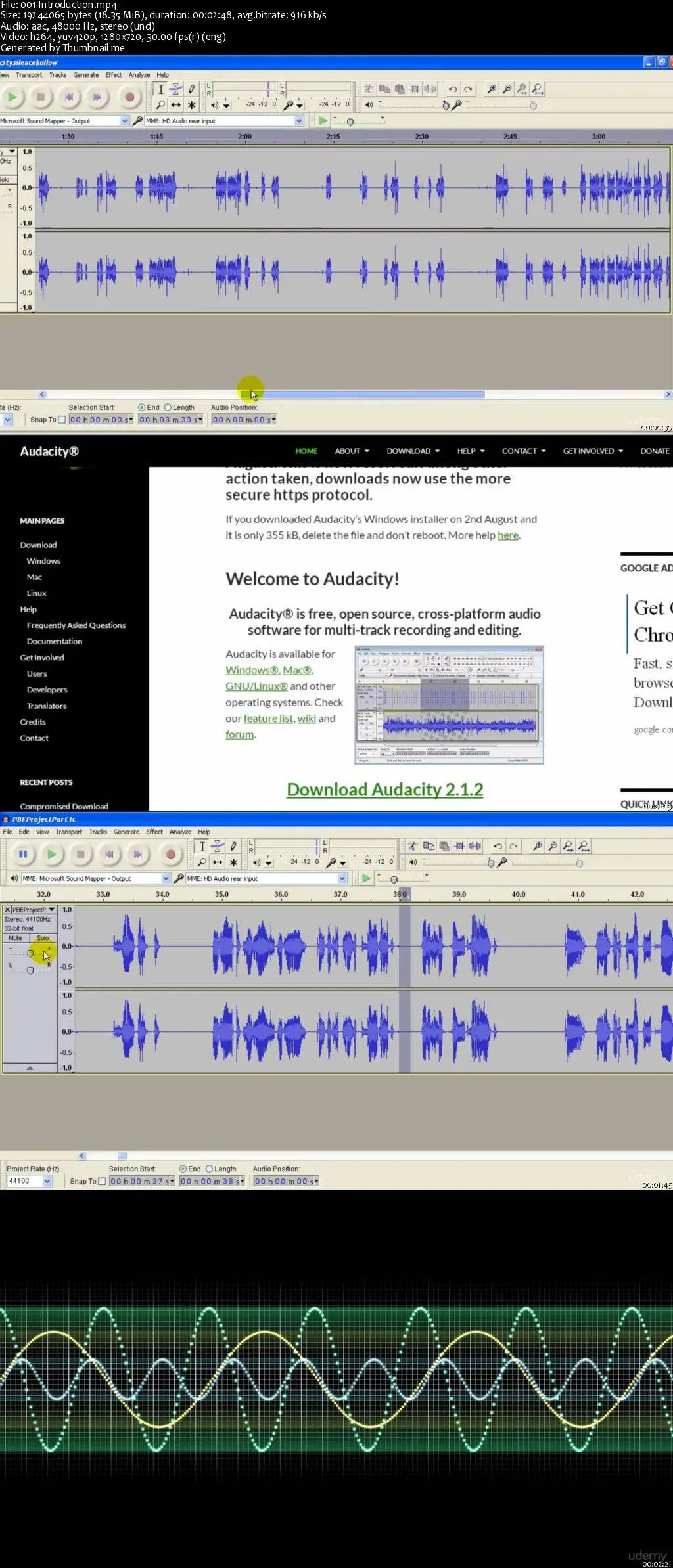
Task: Click Play in the citysileacehollow Audacity window
Action: pos(12,97)
